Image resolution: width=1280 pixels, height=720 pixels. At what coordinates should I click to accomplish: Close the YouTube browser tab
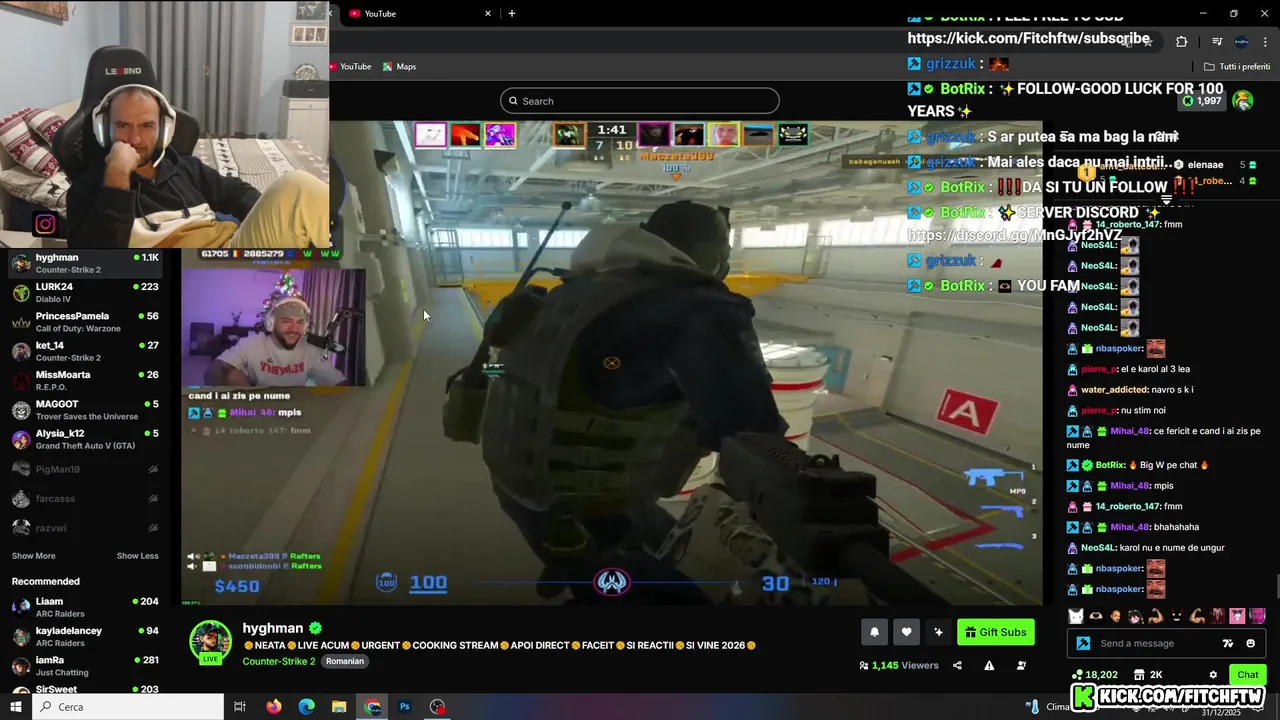[x=488, y=14]
